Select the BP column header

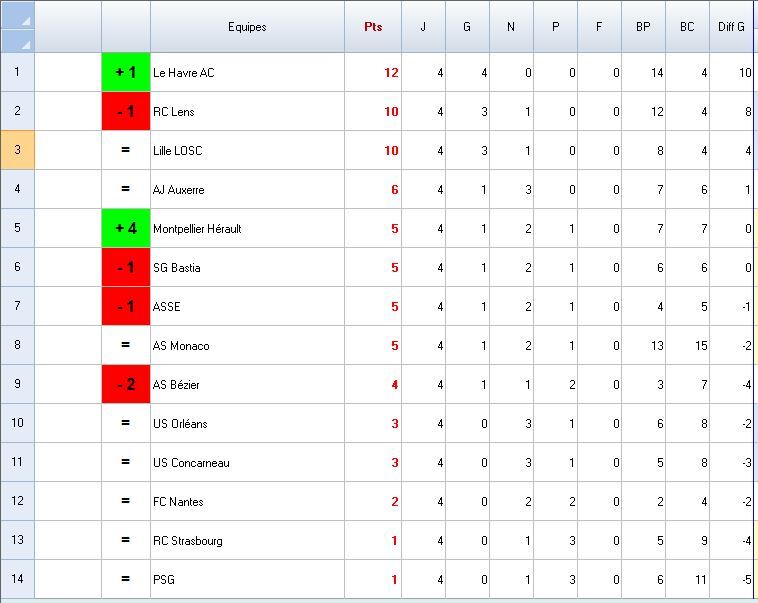coord(643,27)
